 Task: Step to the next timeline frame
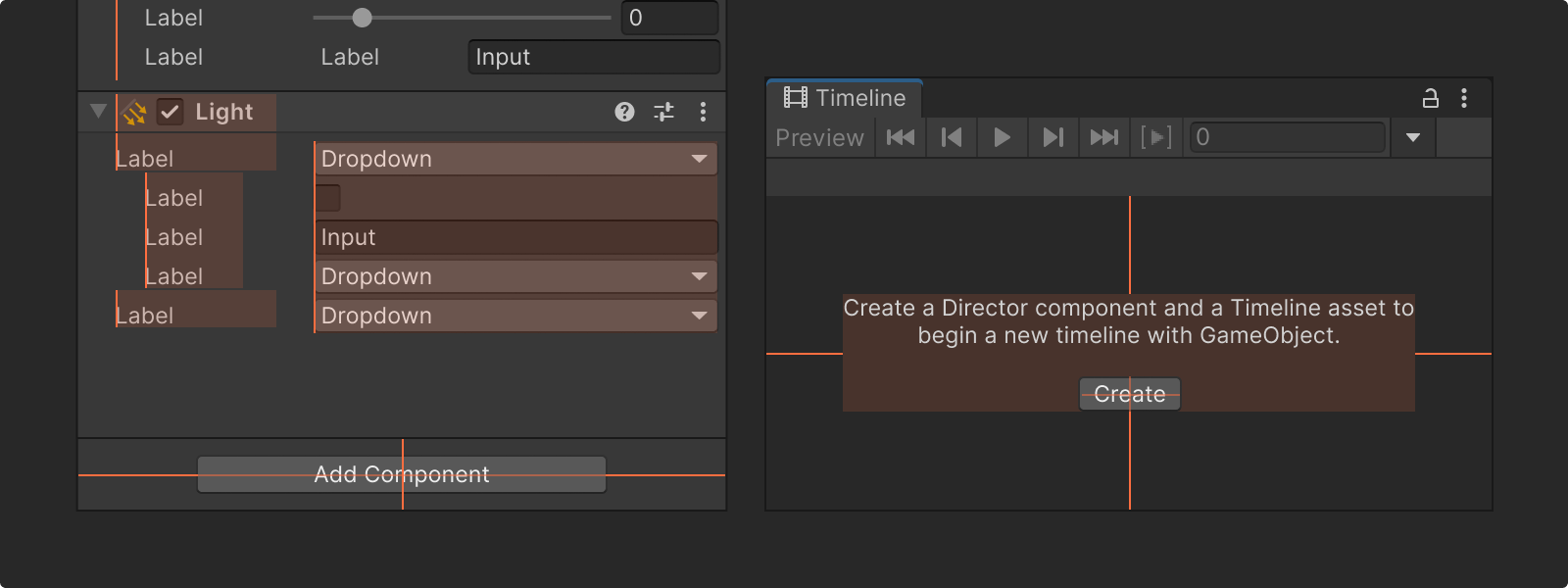point(1053,138)
